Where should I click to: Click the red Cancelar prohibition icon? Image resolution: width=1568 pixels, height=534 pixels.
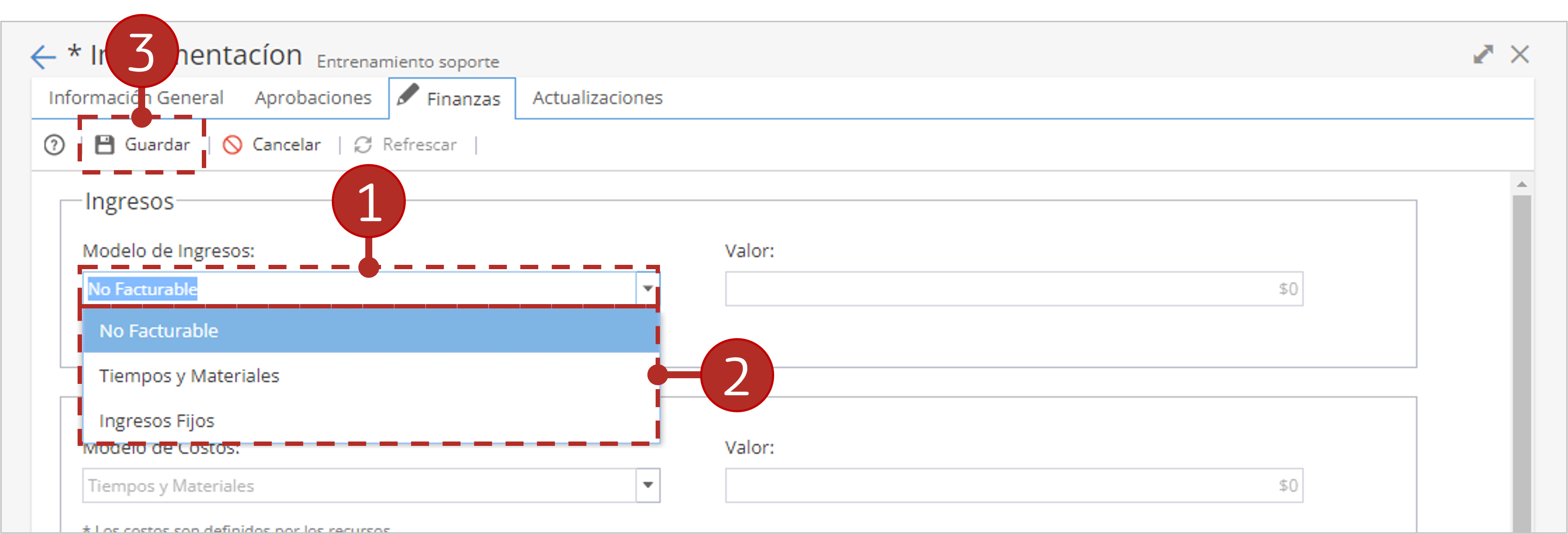232,145
